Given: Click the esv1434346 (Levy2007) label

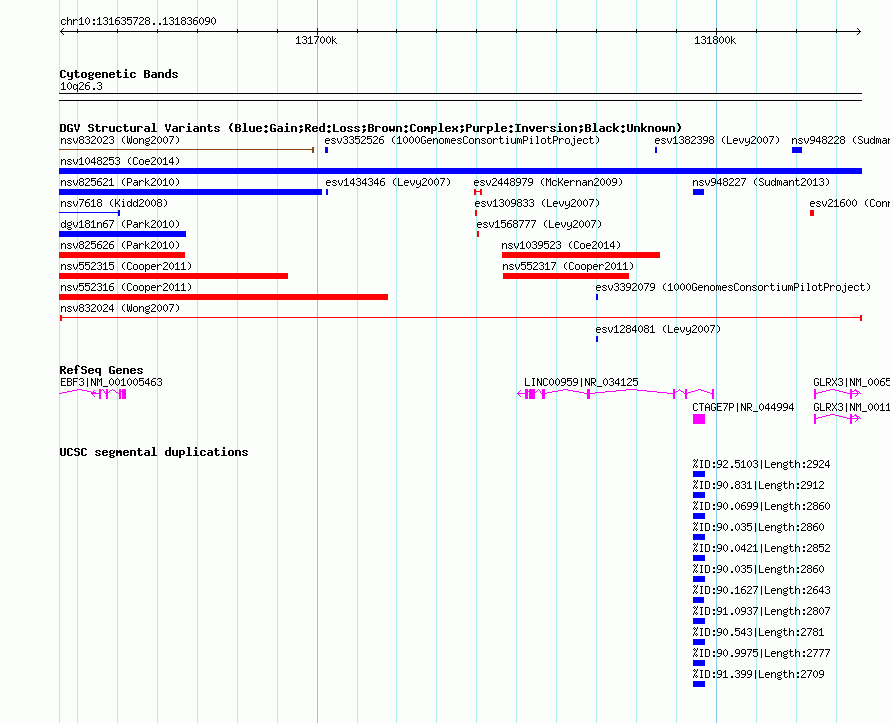Looking at the screenshot, I should click(x=388, y=182).
